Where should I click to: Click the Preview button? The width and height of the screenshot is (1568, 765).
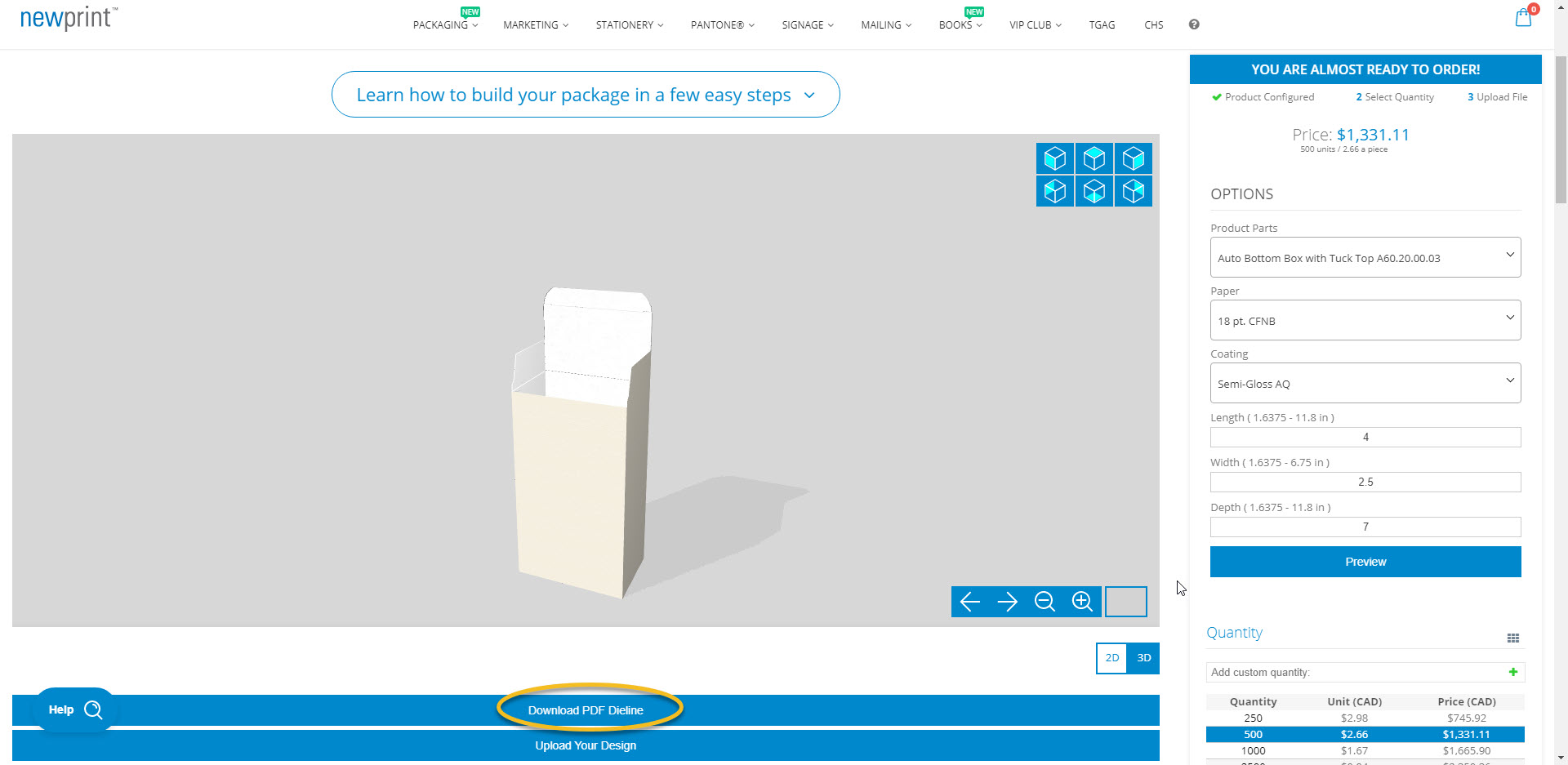click(x=1365, y=562)
